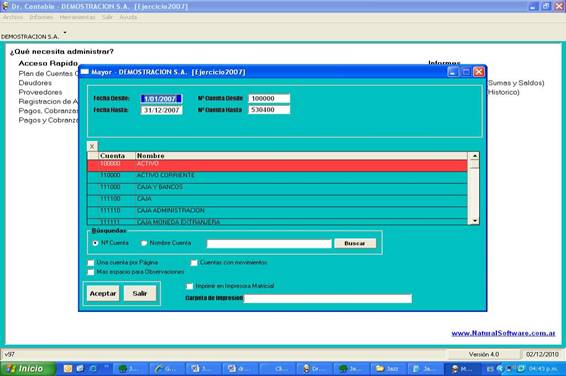This screenshot has width=566, height=376.
Task: Switch to the Dr... taskbar item
Action: click(314, 369)
